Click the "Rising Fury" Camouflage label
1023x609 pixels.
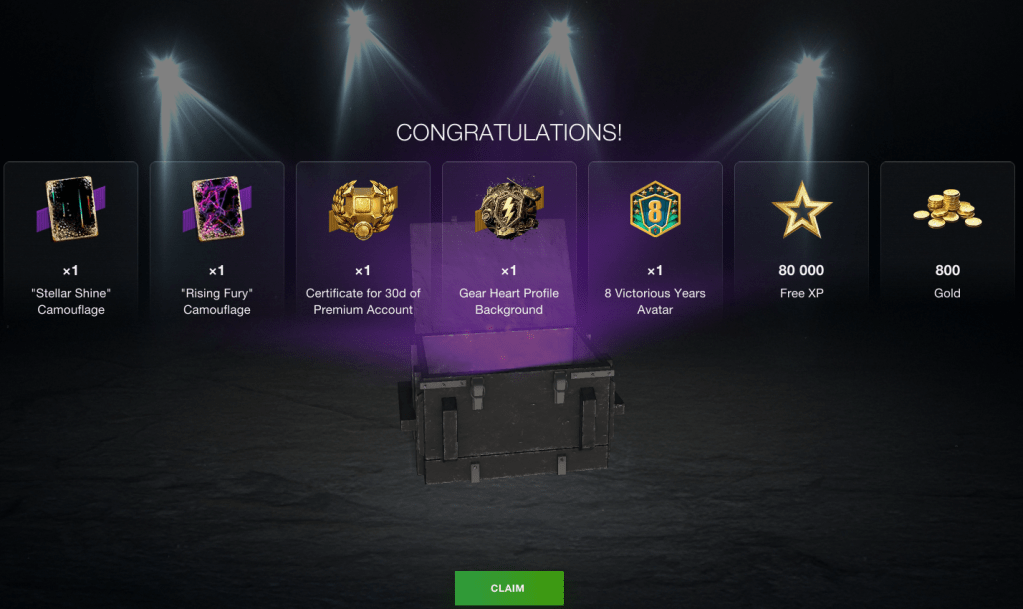[217, 302]
